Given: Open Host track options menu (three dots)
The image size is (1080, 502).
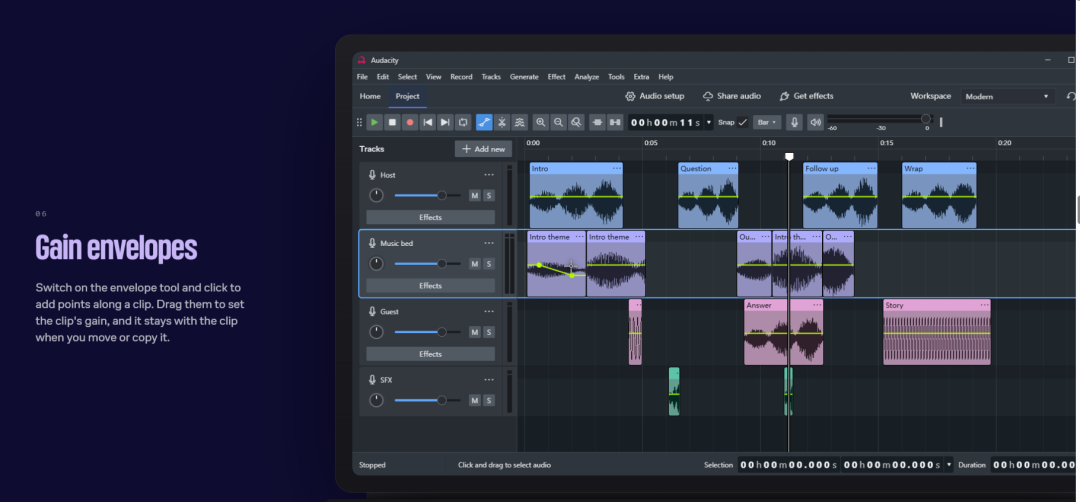Looking at the screenshot, I should (489, 175).
